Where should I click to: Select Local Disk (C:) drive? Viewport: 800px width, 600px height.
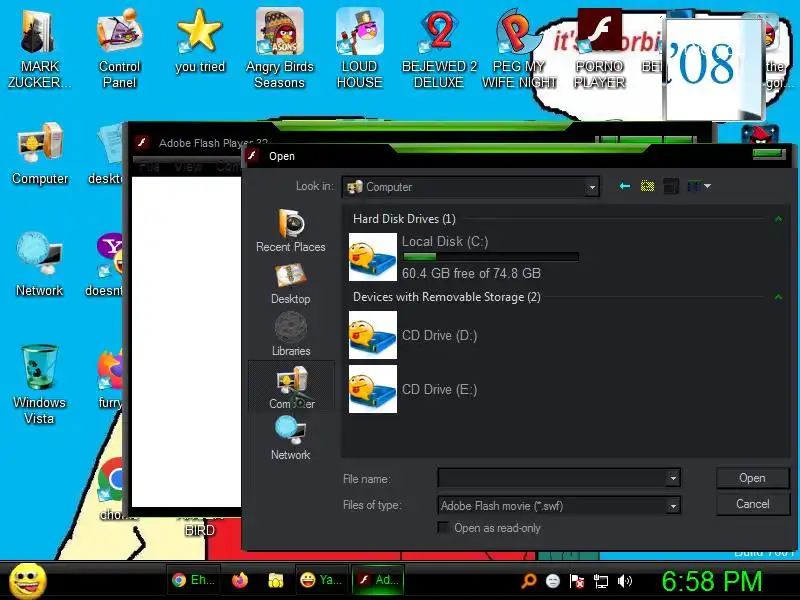[464, 257]
